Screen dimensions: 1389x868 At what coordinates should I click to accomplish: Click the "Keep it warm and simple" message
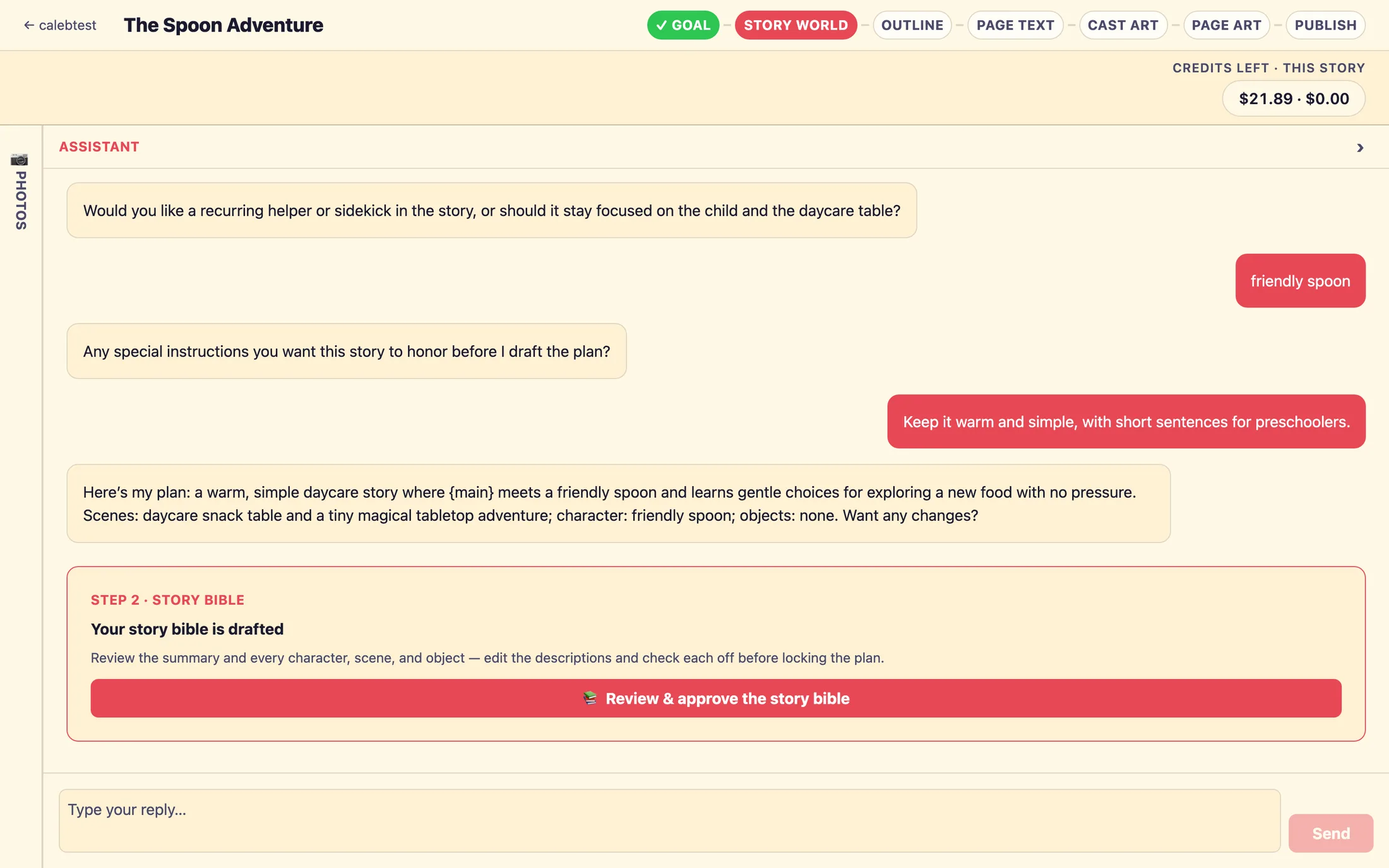tap(1126, 422)
